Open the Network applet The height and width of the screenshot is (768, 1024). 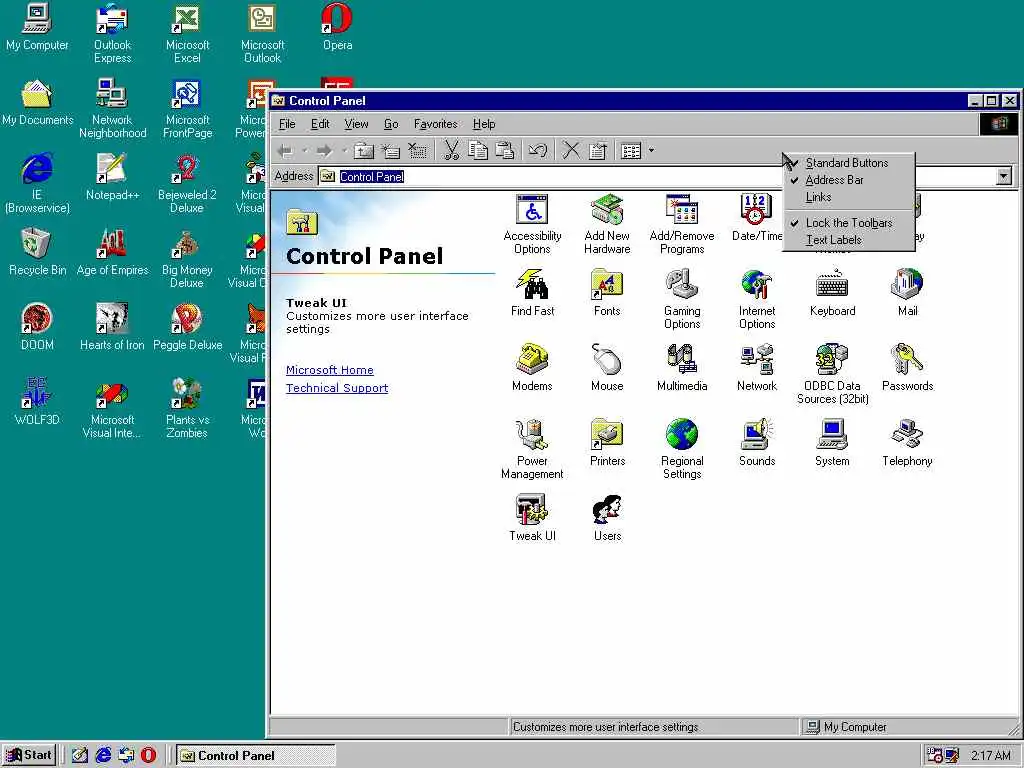pyautogui.click(x=757, y=368)
